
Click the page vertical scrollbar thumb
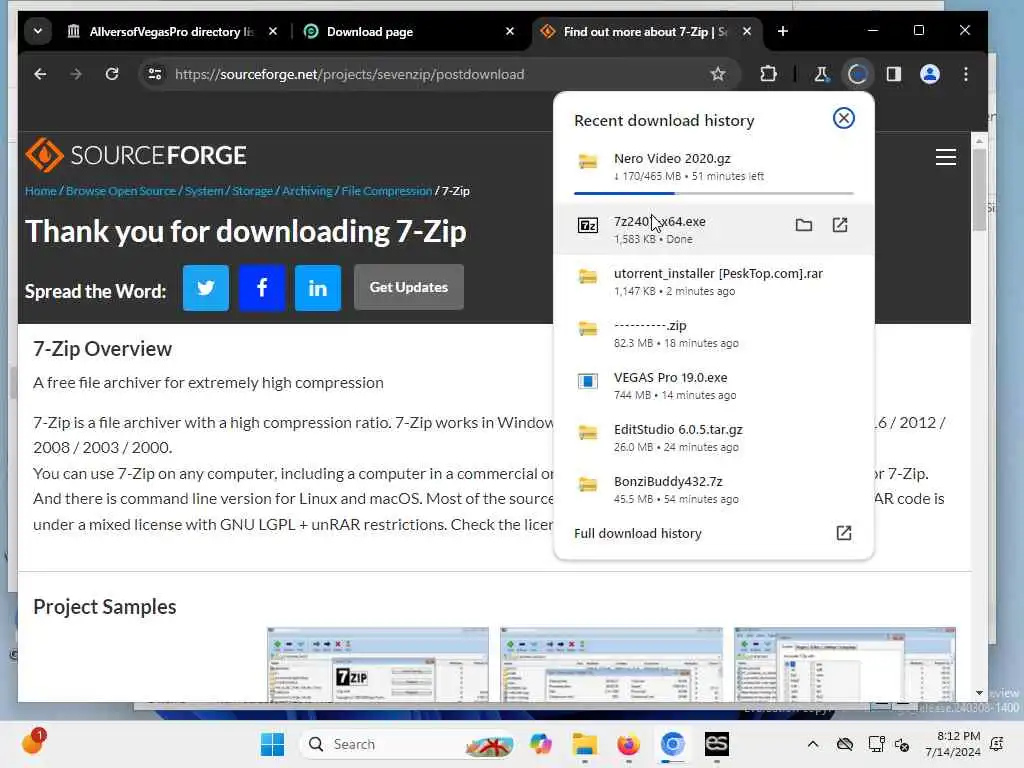pyautogui.click(x=979, y=189)
